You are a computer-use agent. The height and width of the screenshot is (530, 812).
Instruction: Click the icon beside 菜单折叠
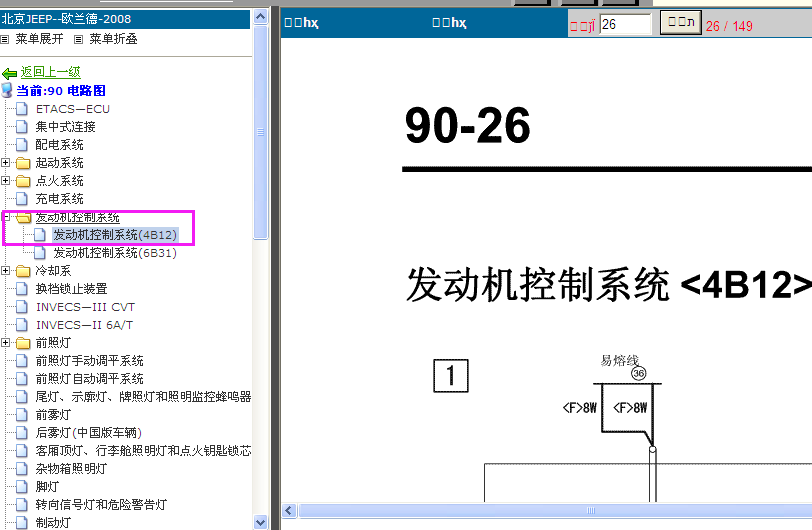(x=78, y=39)
